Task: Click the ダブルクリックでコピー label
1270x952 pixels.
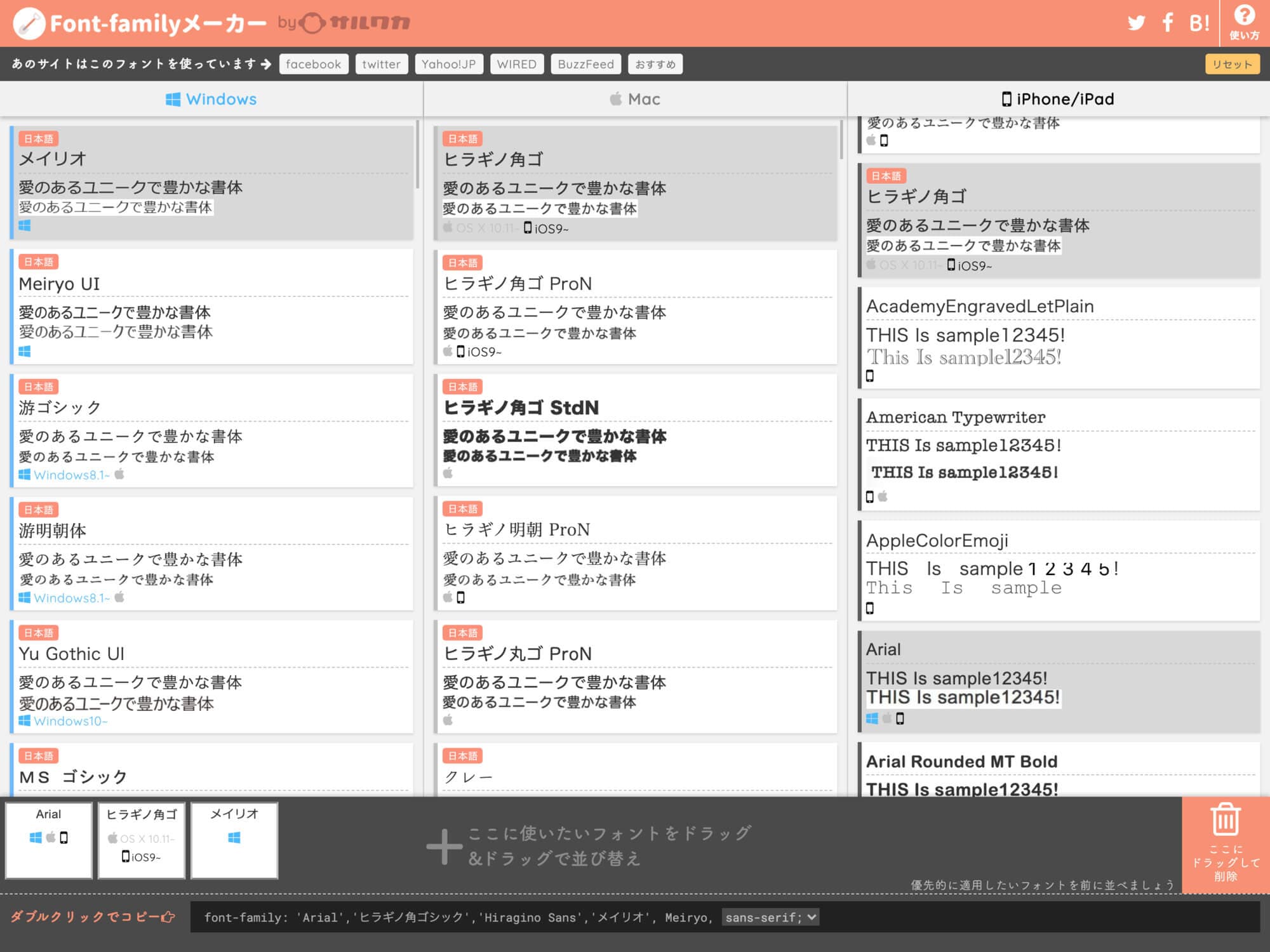Action: pyautogui.click(x=84, y=916)
